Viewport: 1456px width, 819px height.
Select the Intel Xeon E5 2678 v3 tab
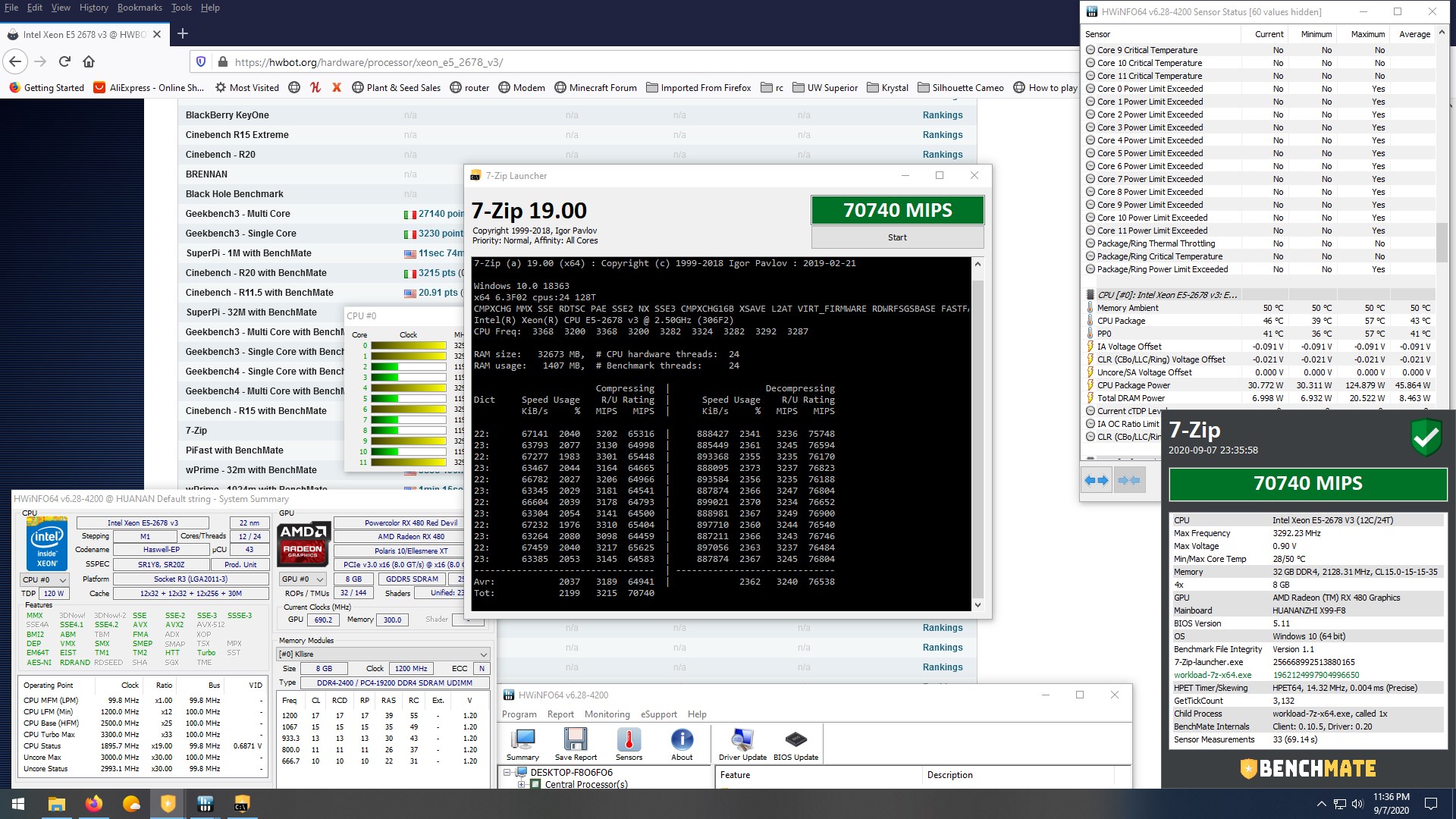tap(83, 34)
